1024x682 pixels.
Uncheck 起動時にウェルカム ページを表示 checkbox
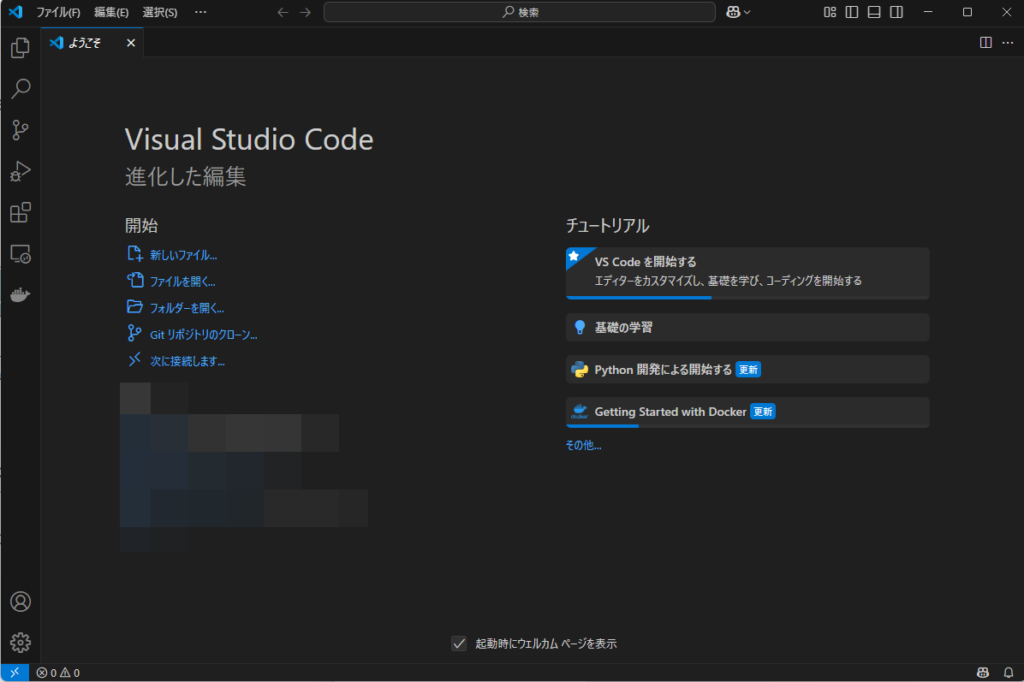coord(459,643)
